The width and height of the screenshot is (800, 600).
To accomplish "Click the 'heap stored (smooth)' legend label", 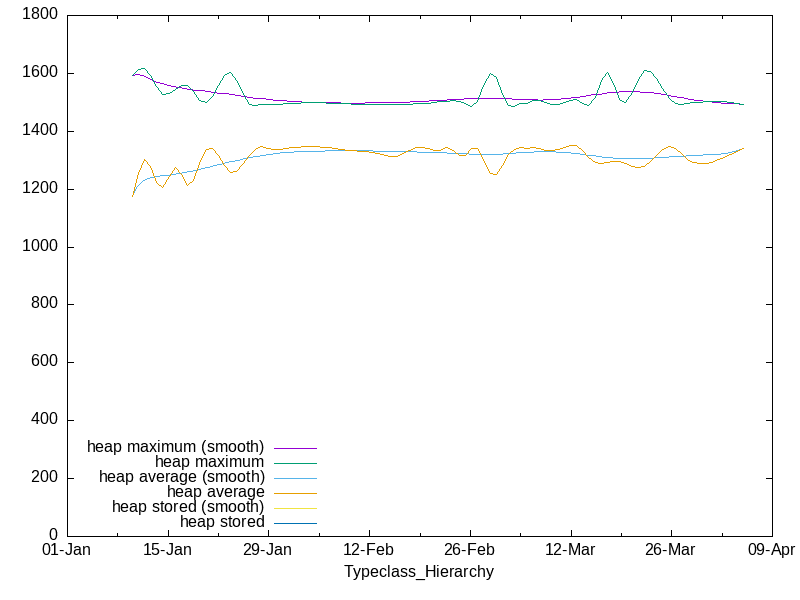I will click(x=188, y=507).
